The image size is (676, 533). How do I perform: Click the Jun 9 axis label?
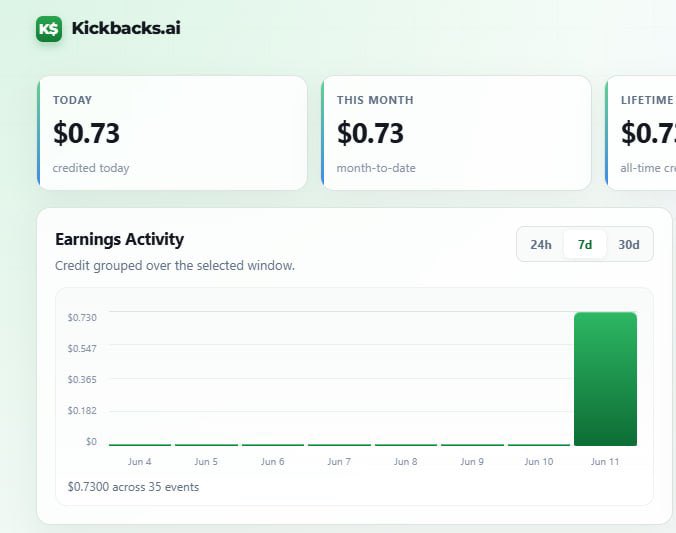click(x=472, y=461)
